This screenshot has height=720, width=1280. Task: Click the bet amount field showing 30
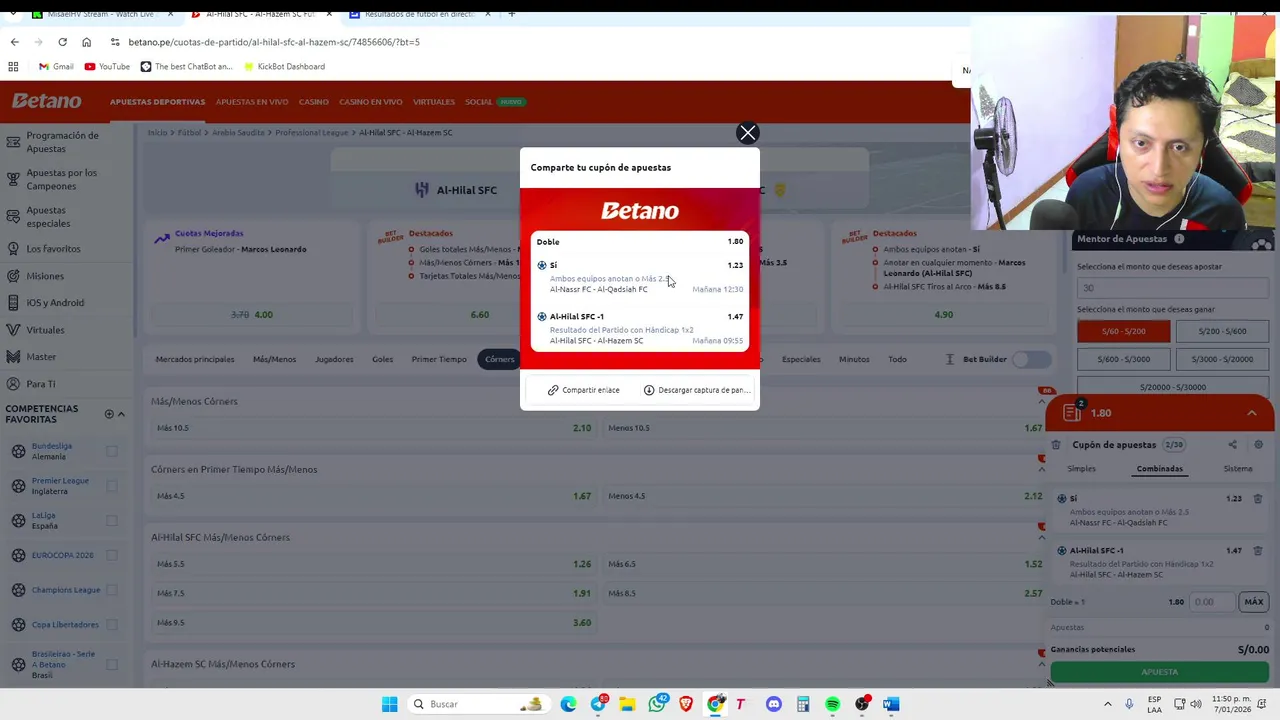click(x=1172, y=288)
